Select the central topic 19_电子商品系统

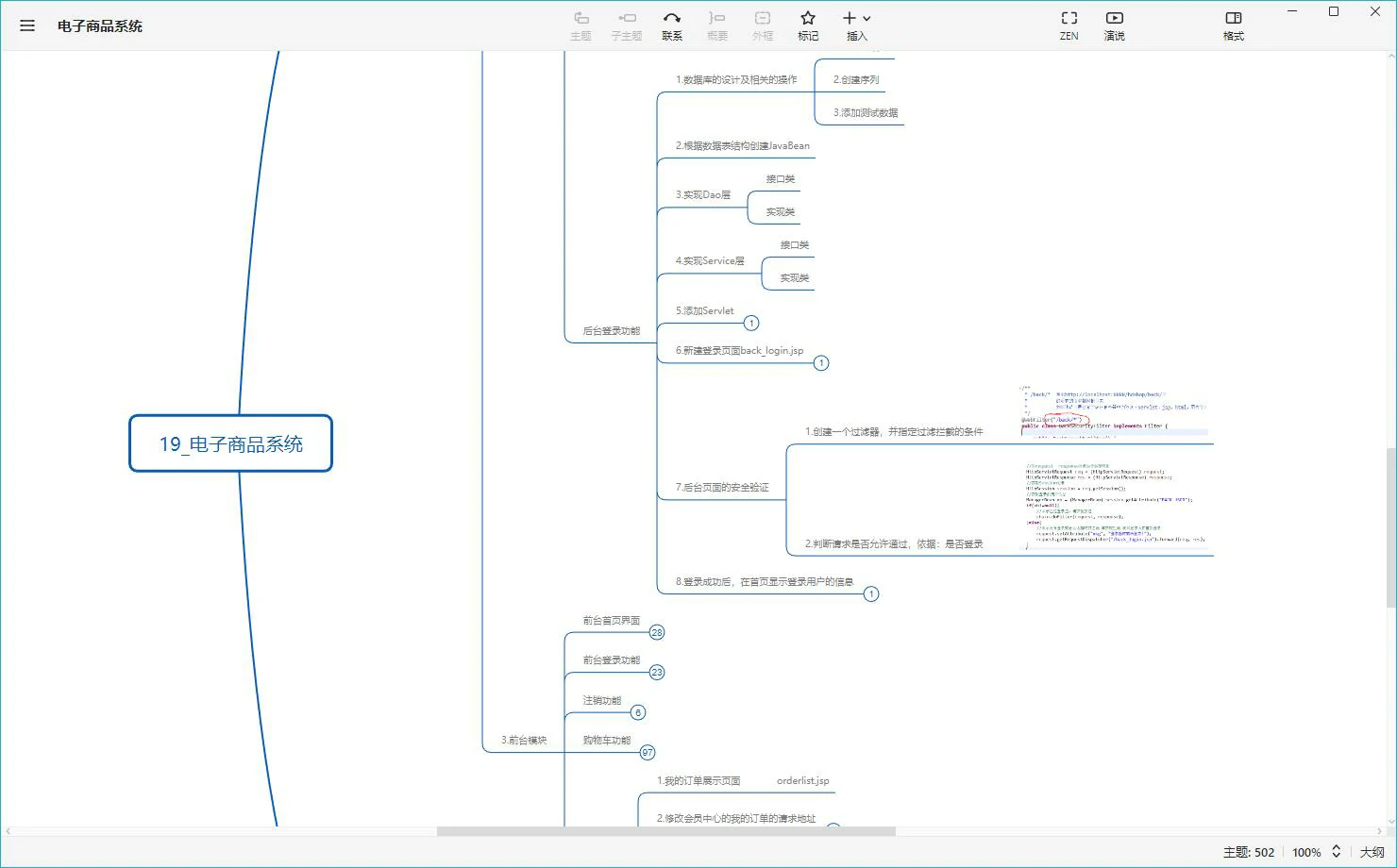pos(231,443)
